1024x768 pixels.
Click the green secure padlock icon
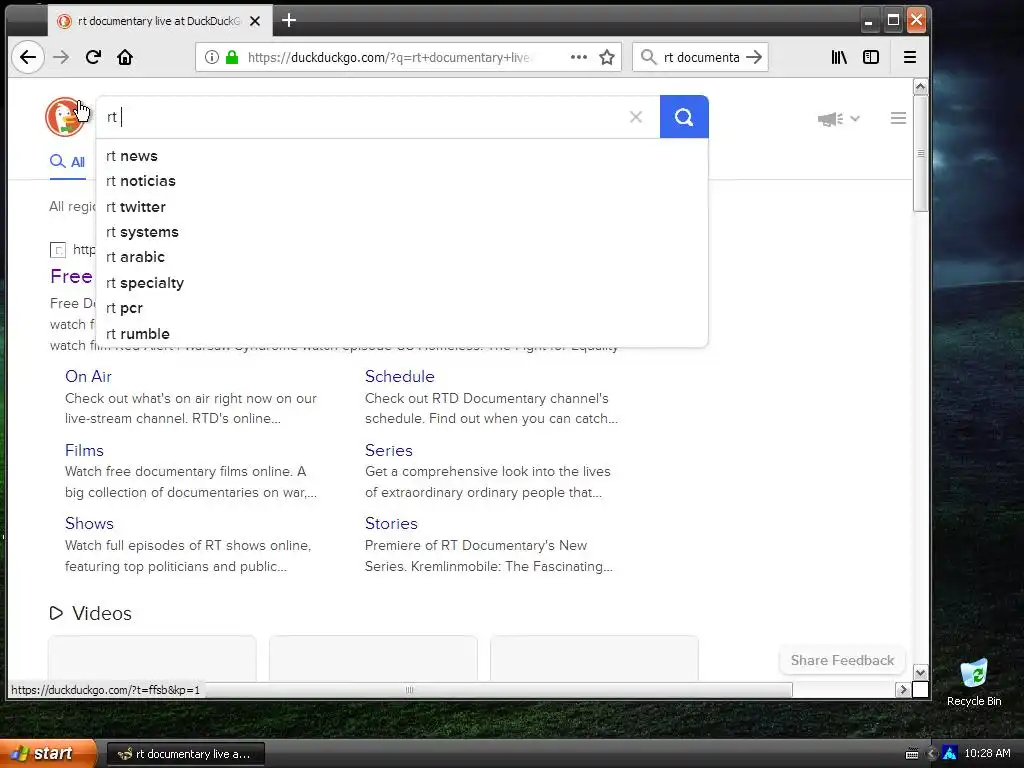point(232,57)
